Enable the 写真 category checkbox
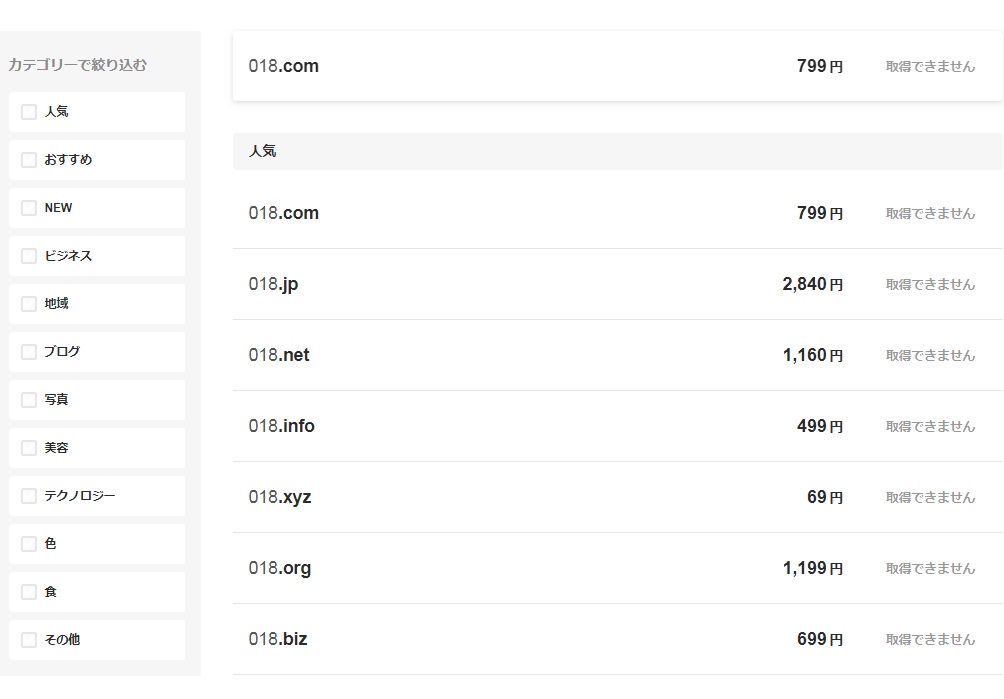The image size is (1004, 699). (x=29, y=400)
